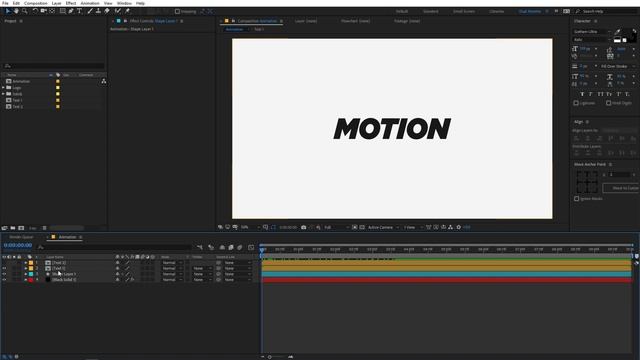Select the Hand tool
640x360 pixels.
[16, 11]
